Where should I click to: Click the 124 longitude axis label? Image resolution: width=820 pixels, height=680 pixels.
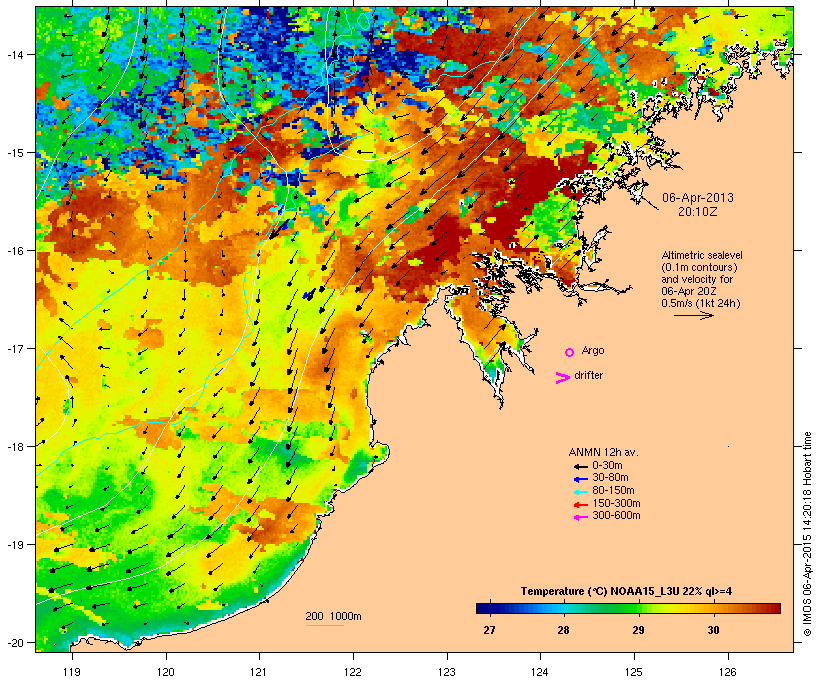(540, 672)
